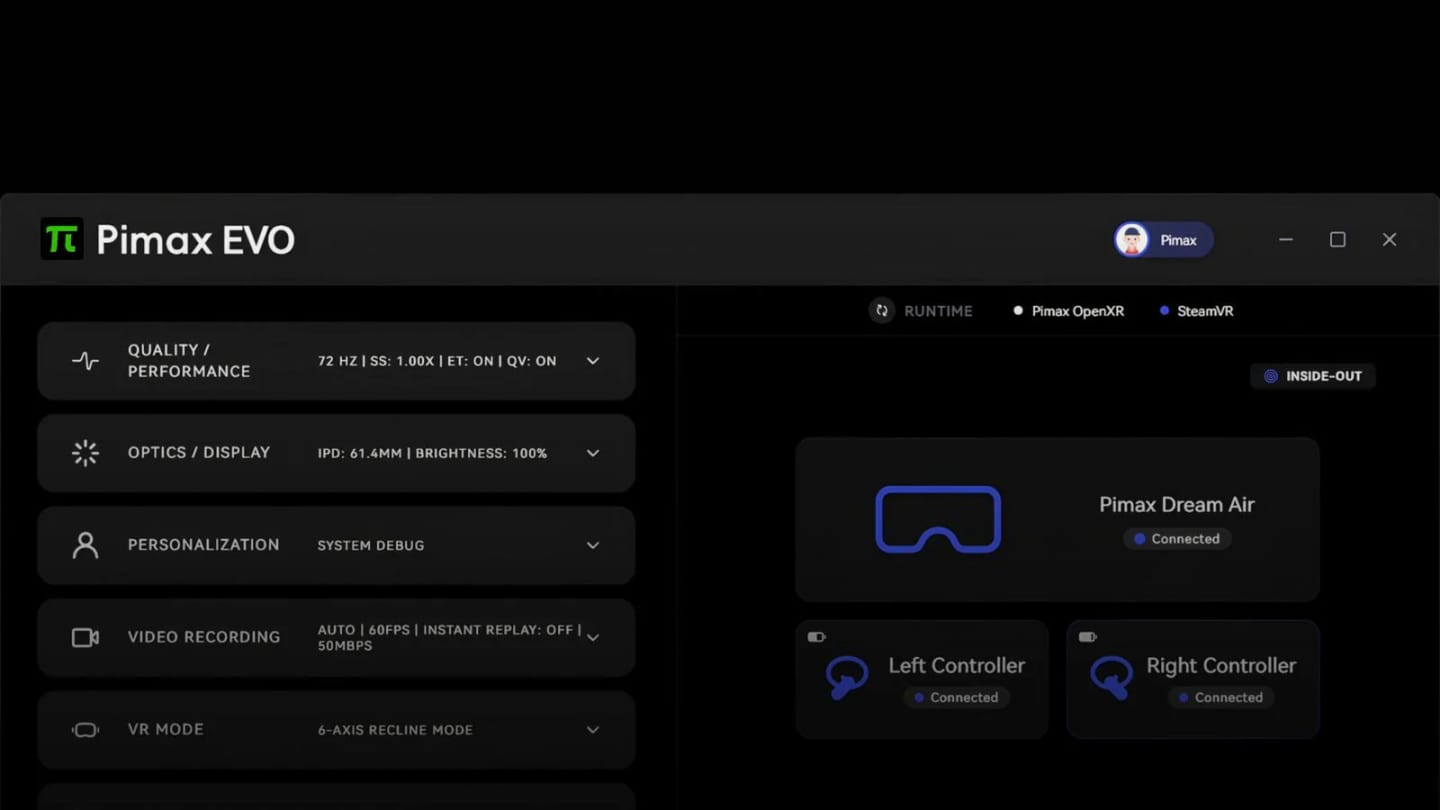Click the Pimax EVO title text
The width and height of the screenshot is (1440, 810).
[x=196, y=240]
